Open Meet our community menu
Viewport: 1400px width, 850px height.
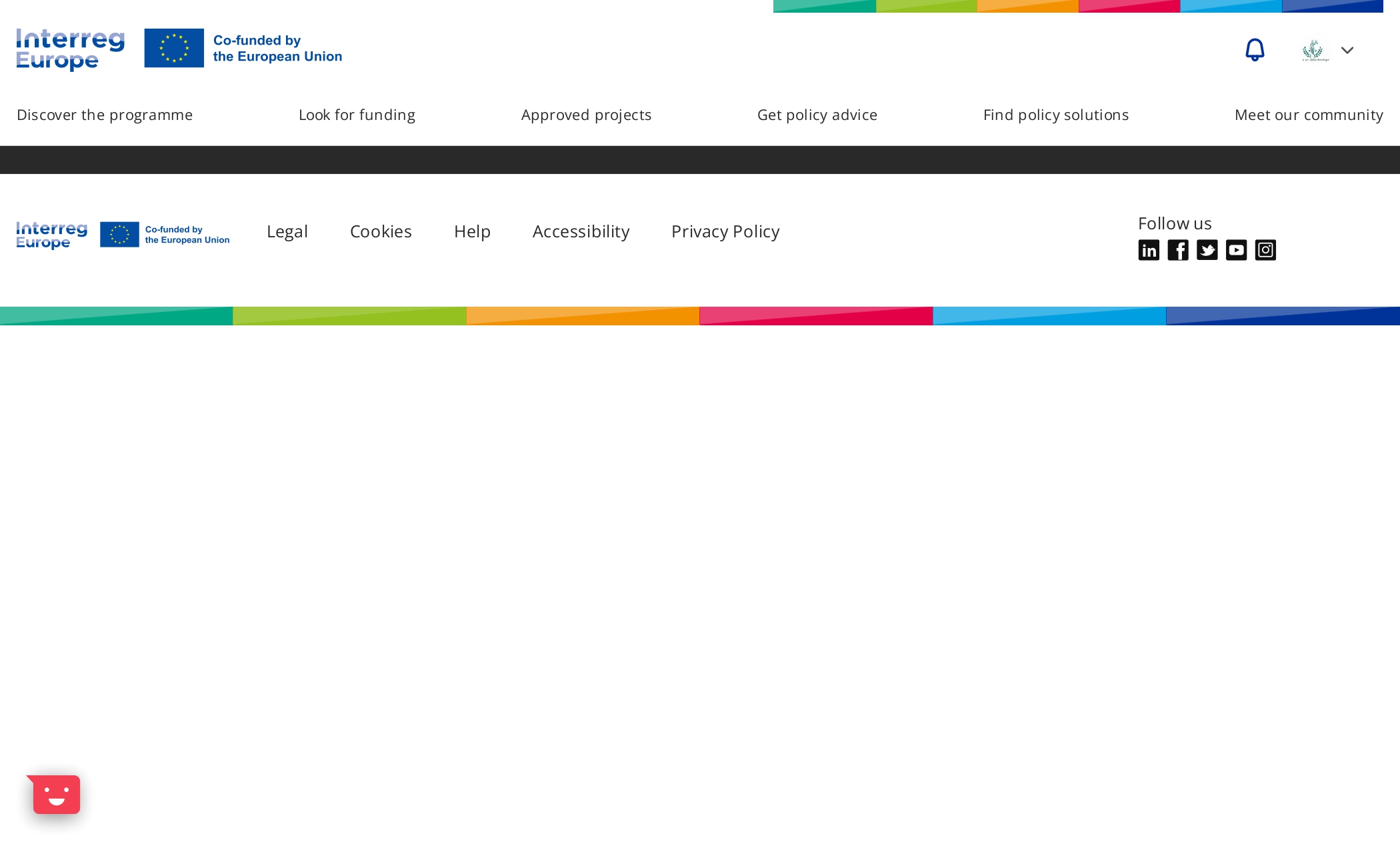tap(1308, 115)
